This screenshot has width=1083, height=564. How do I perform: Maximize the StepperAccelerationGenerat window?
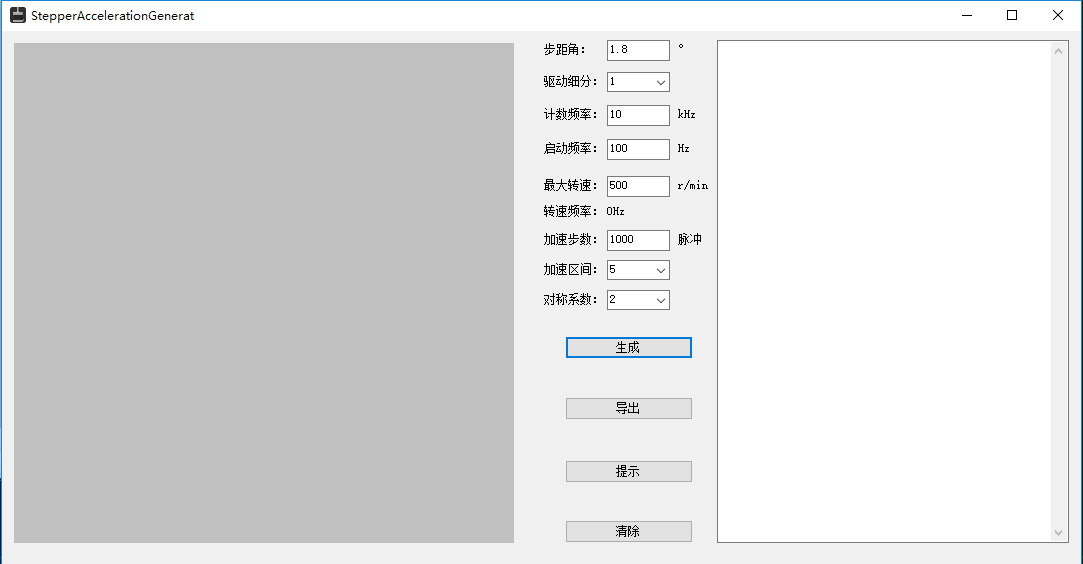coord(1012,15)
